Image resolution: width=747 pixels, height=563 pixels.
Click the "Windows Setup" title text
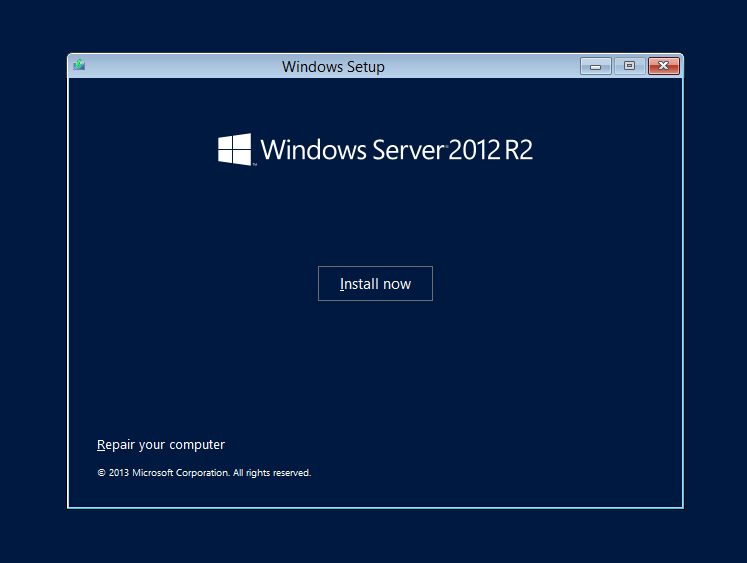tap(333, 67)
